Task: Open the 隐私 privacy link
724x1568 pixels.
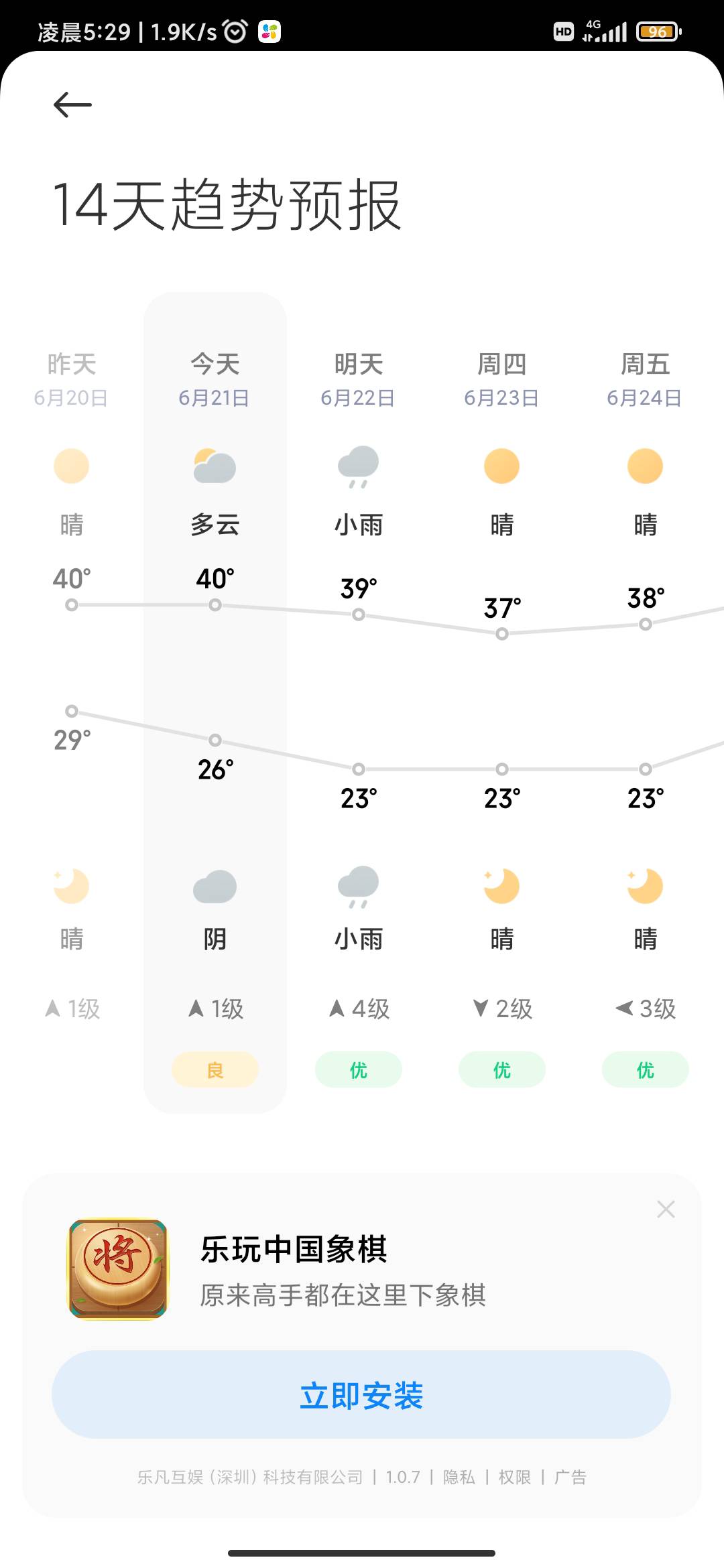Action: click(x=459, y=1477)
